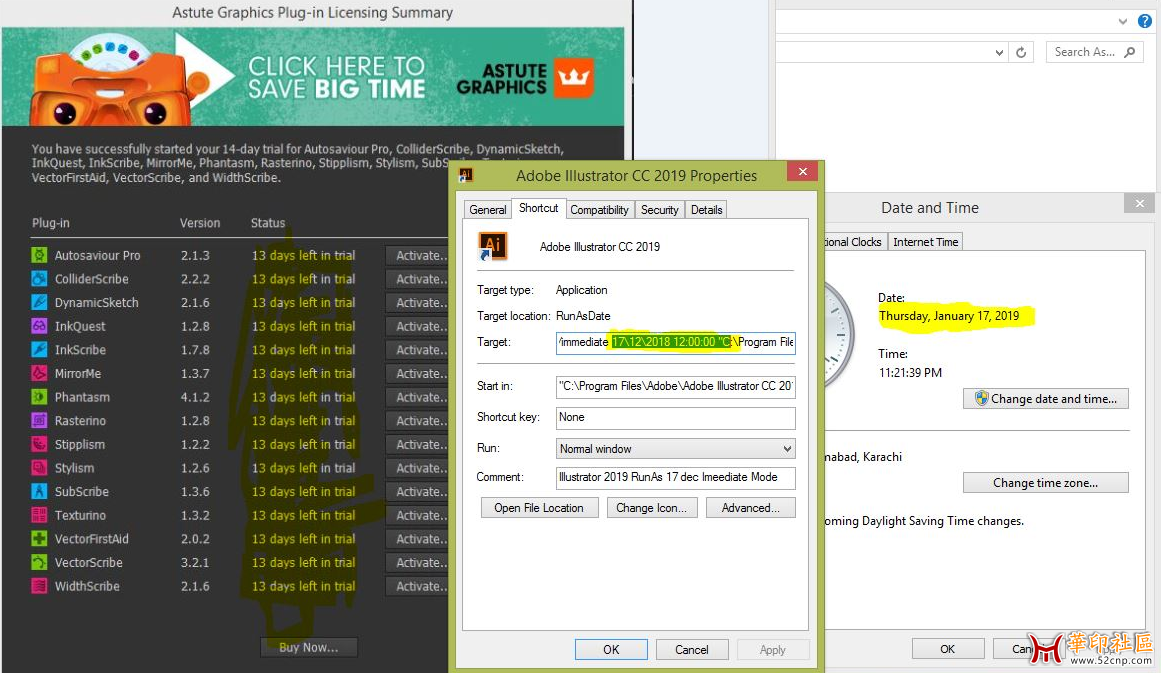This screenshot has height=673, width=1161.
Task: Click inside the Start in field
Action: pos(676,386)
